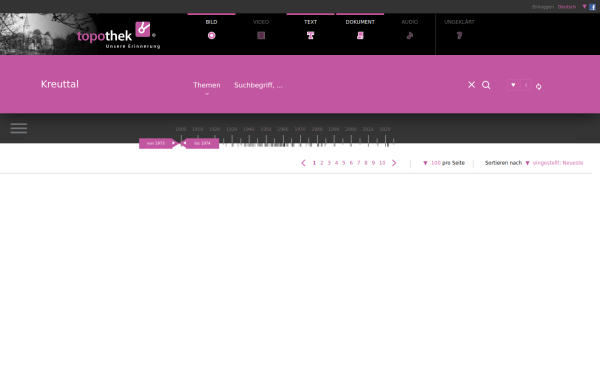Go to results page 5

(344, 163)
